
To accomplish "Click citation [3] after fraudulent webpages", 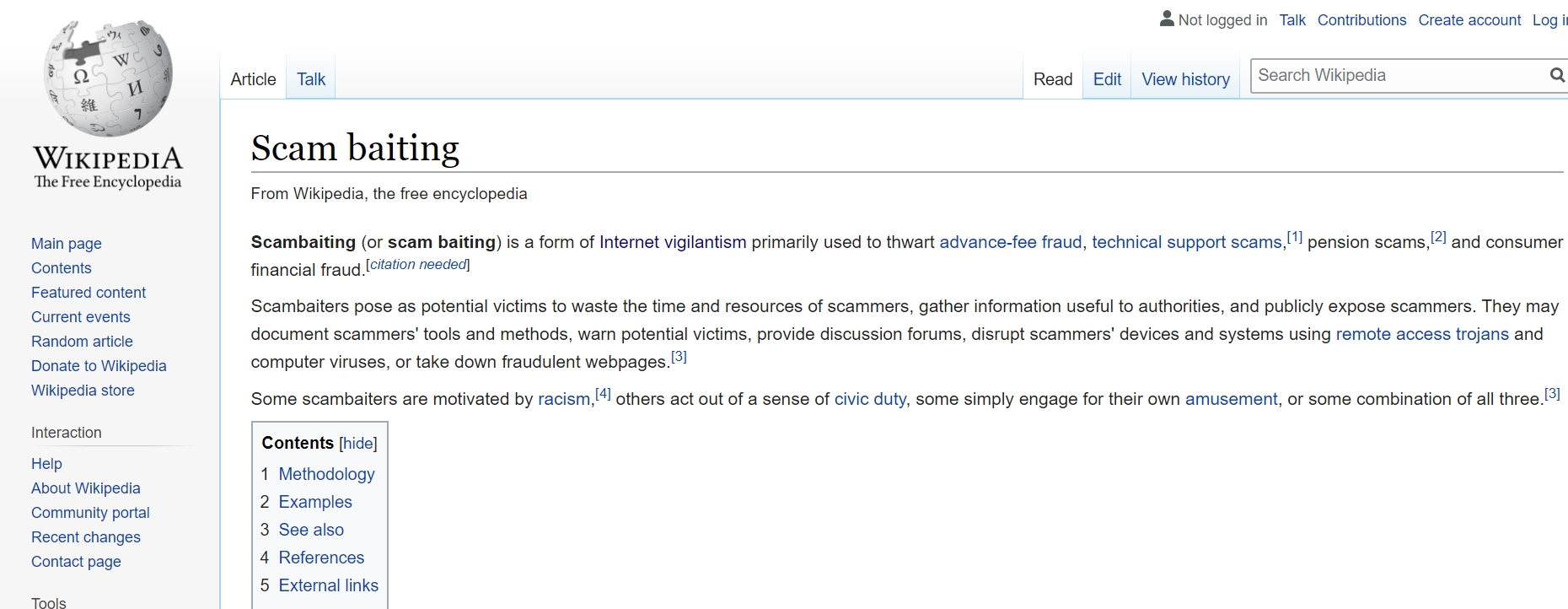I will tap(679, 357).
